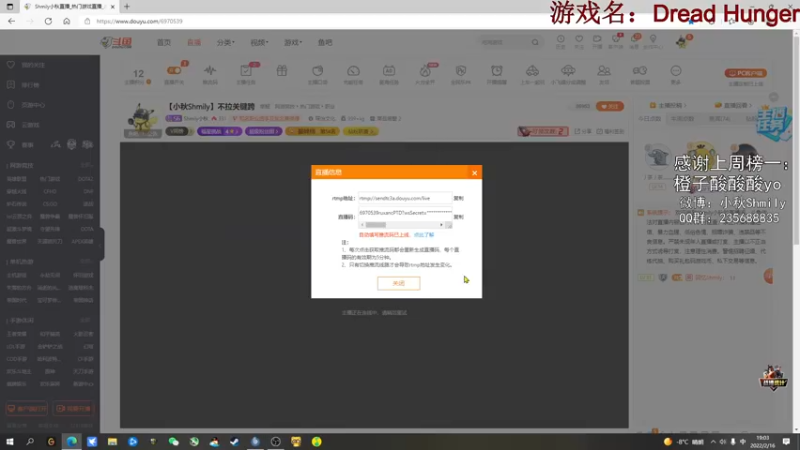This screenshot has height=450, width=800.
Task: Expand the 分类 dropdown menu
Action: point(226,42)
